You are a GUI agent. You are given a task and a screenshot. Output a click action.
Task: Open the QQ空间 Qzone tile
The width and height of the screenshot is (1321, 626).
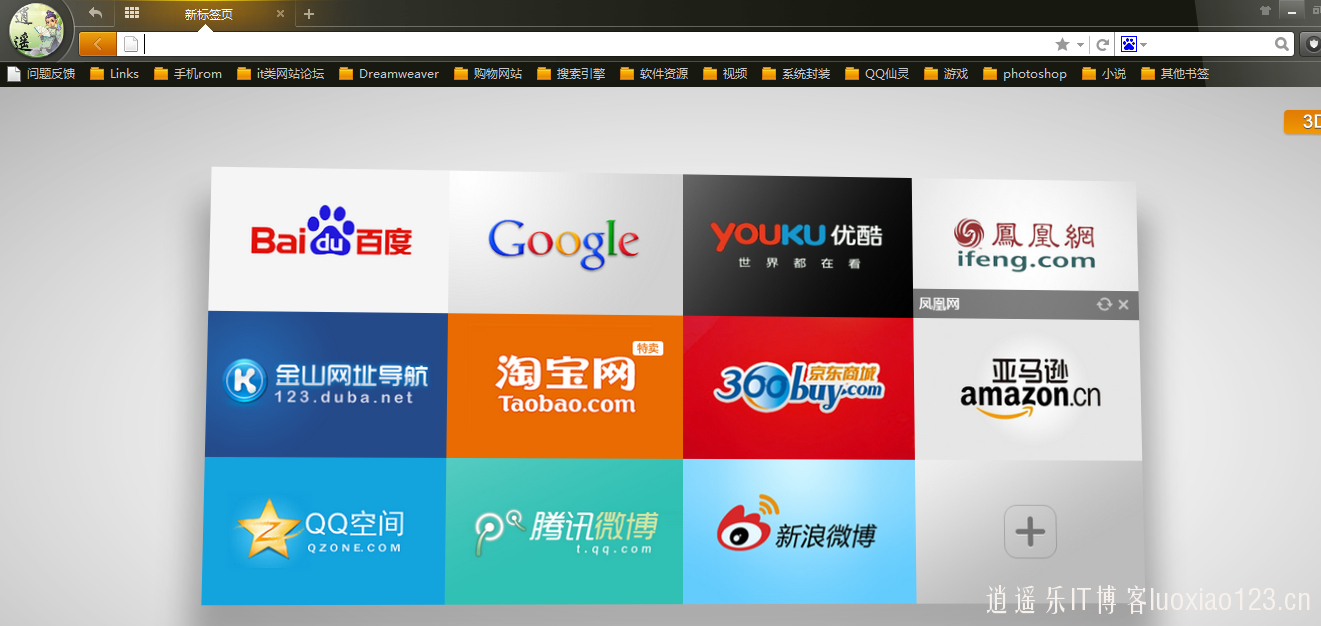[x=324, y=531]
